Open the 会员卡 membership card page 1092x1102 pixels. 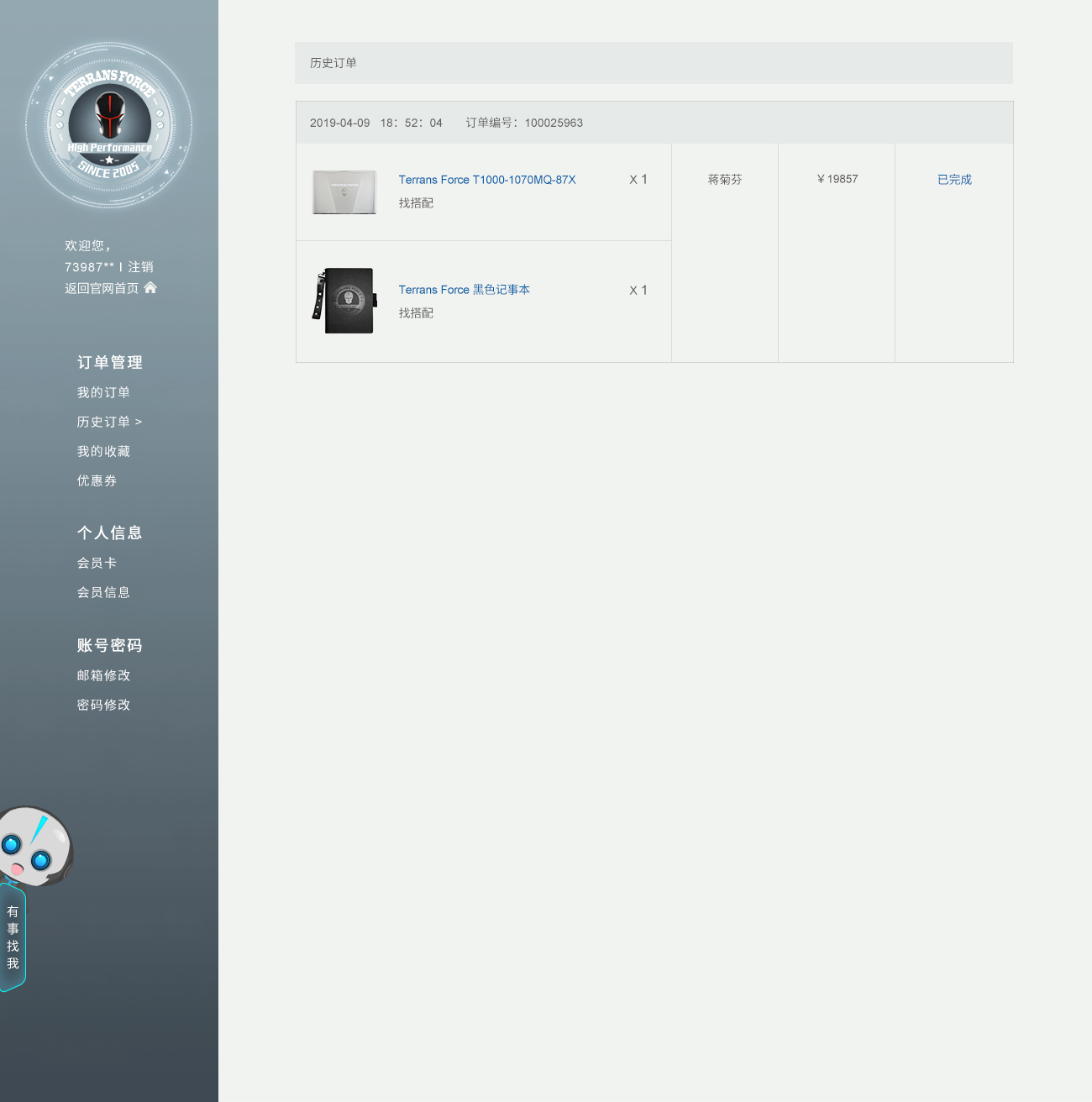pos(97,563)
